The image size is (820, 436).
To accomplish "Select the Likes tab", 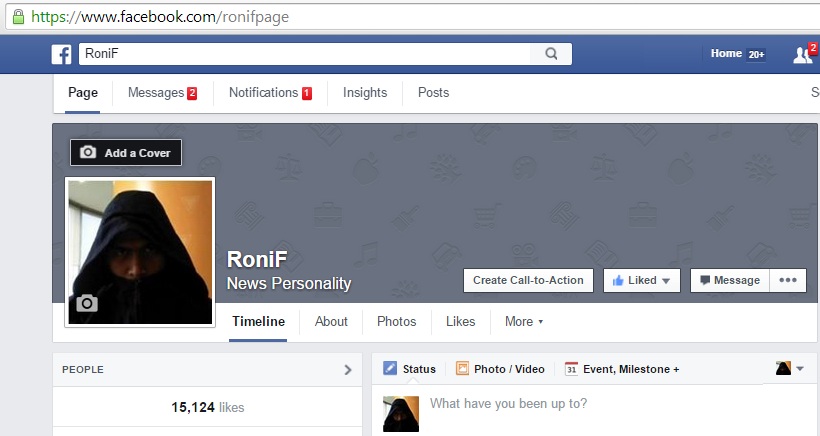I will tap(460, 322).
